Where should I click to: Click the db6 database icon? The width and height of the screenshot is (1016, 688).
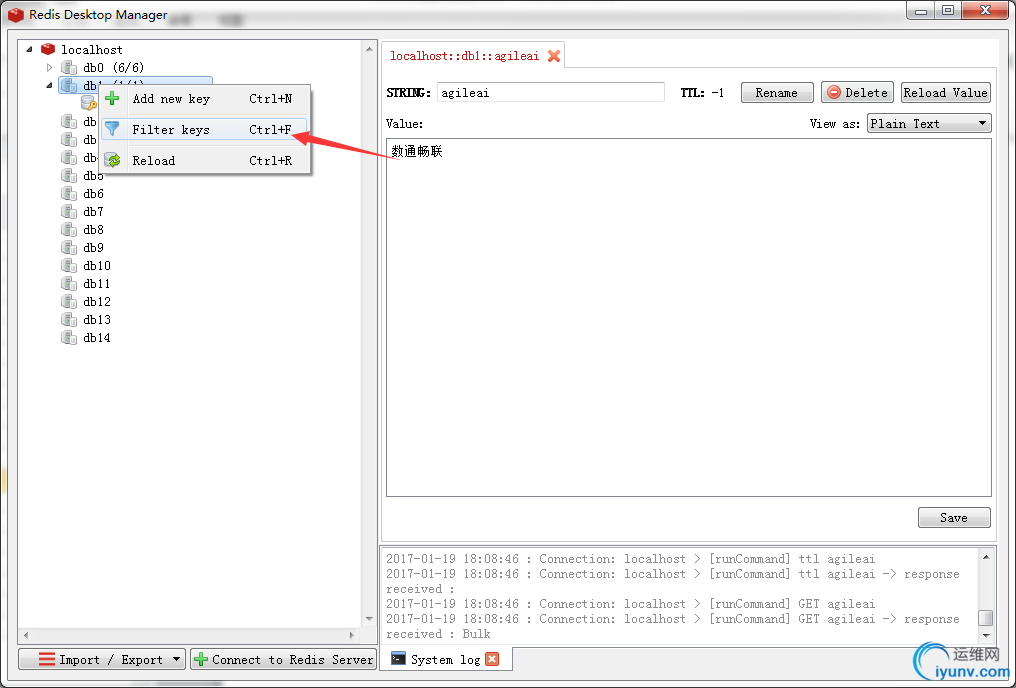pos(69,193)
